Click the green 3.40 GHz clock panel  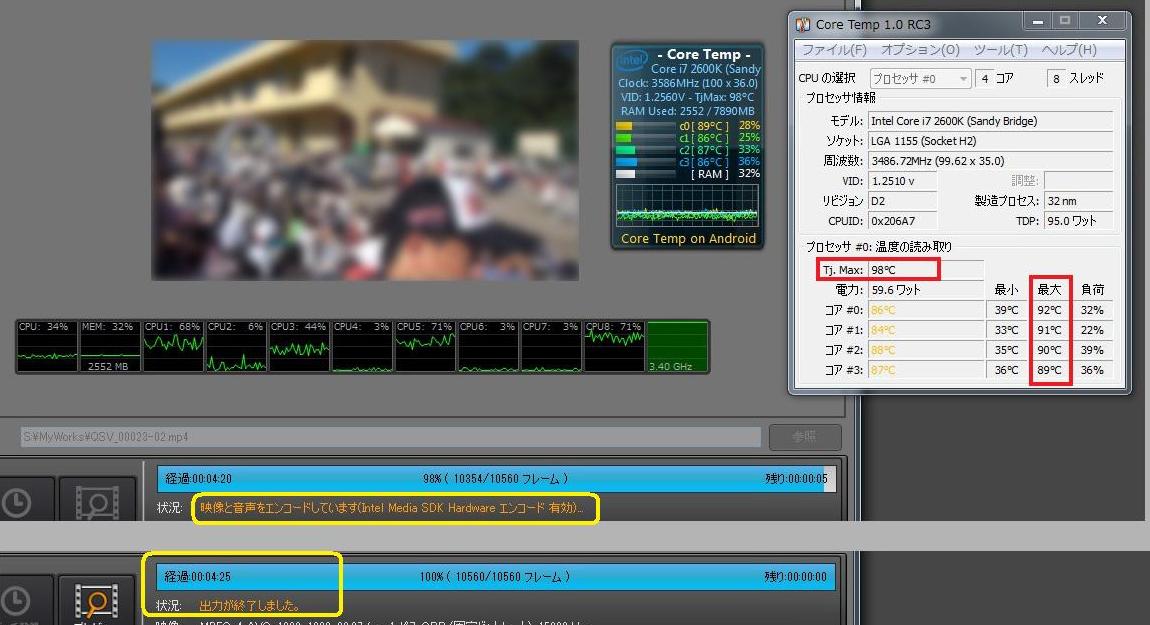point(677,346)
